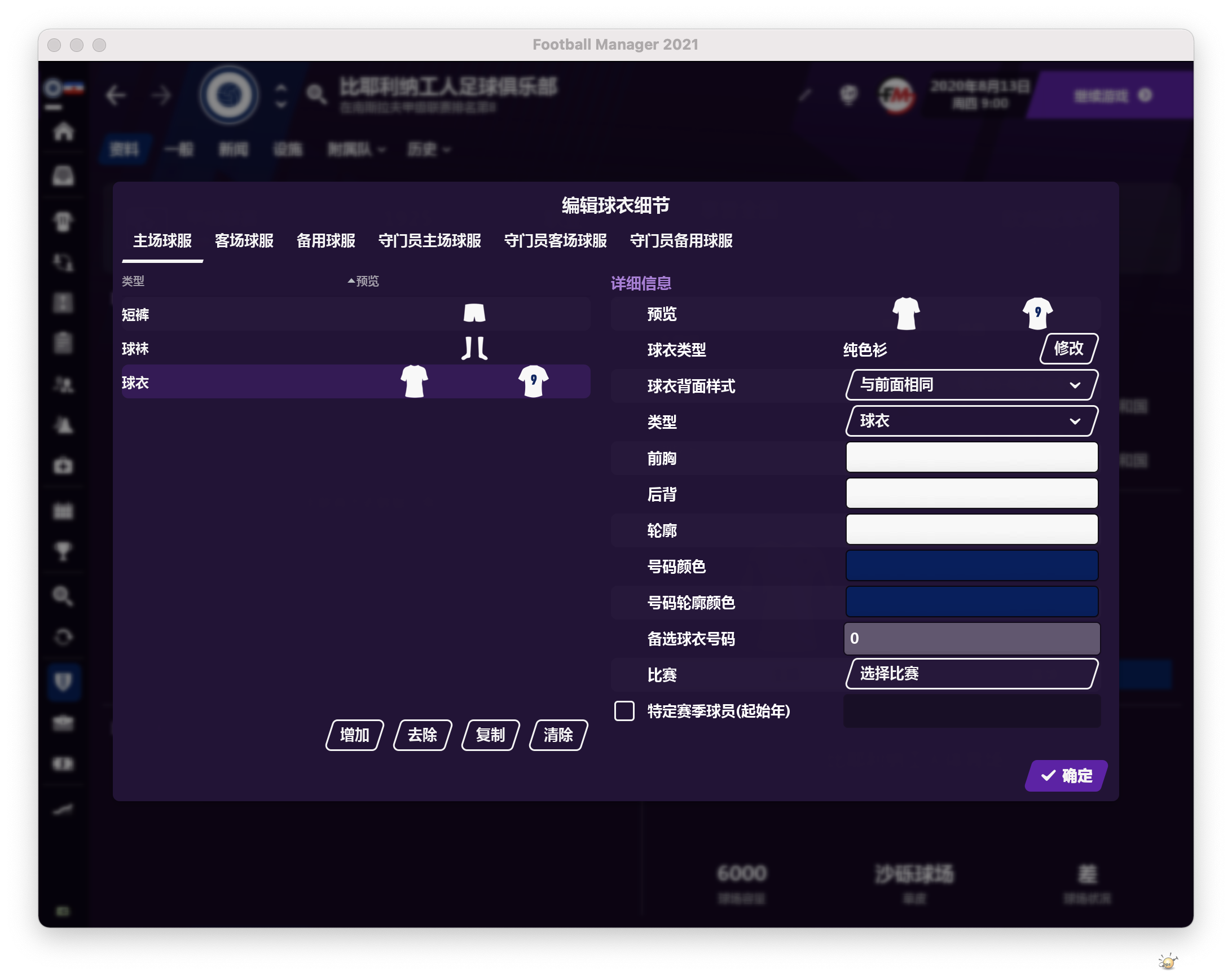Viewport: 1232px width, 975px height.
Task: Switch to the 客场球服 tab
Action: tap(244, 240)
